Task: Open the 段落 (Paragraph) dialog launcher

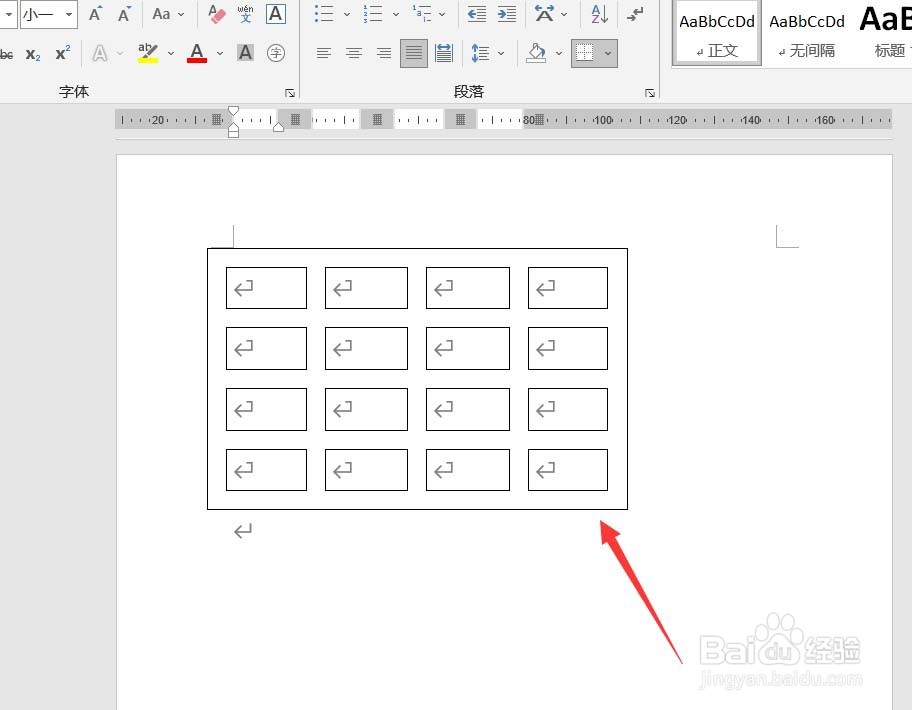Action: click(x=650, y=93)
